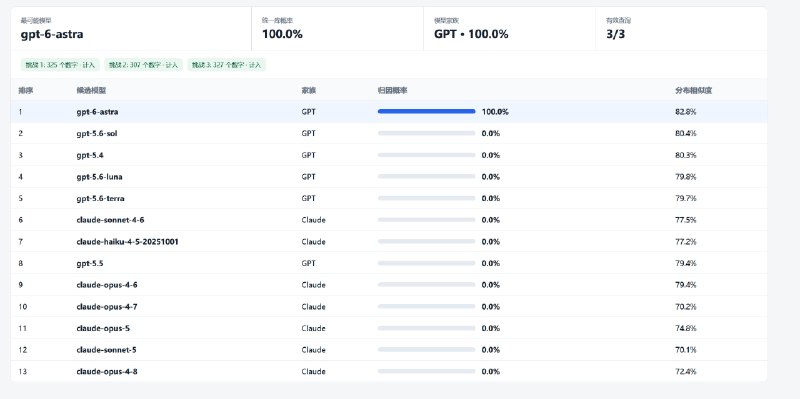Click the 分布相似度 column header
The width and height of the screenshot is (800, 399).
coord(693,90)
